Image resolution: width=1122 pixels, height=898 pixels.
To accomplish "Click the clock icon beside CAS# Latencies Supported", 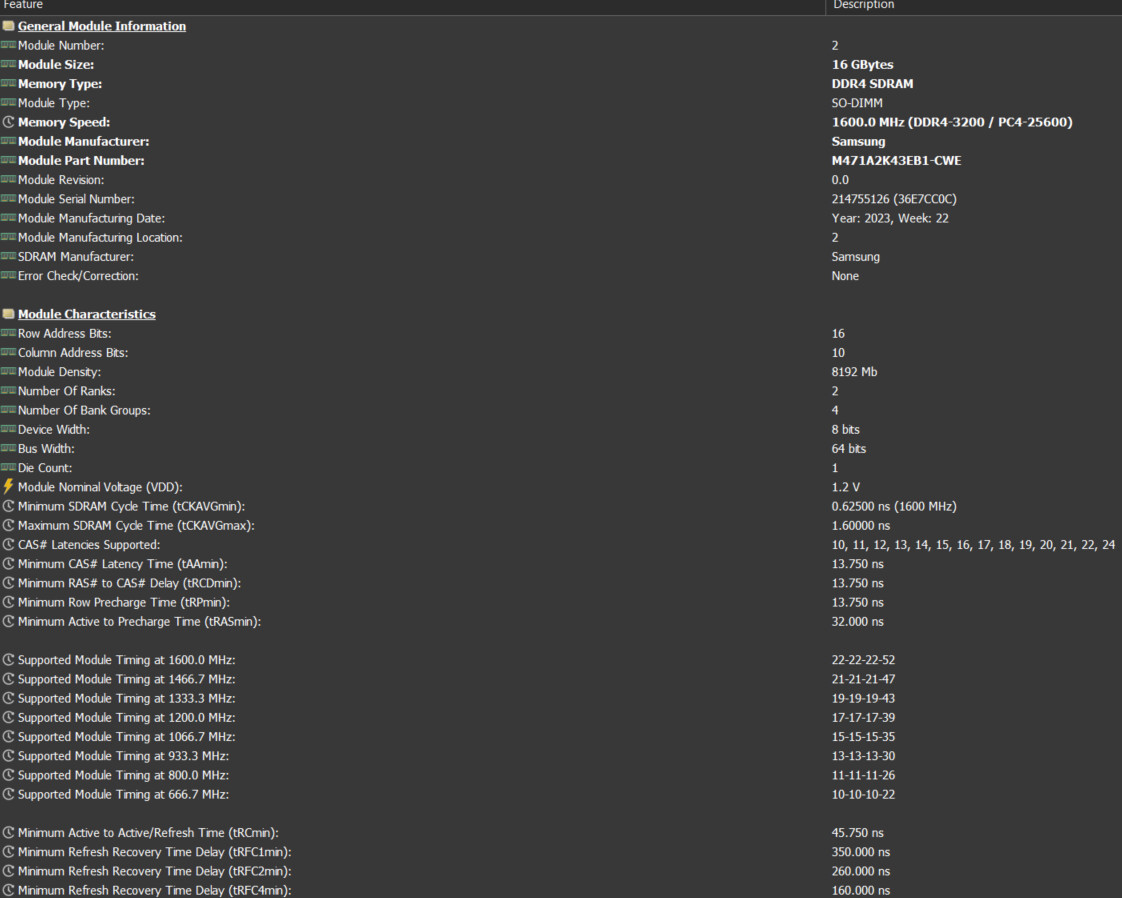I will (8, 545).
